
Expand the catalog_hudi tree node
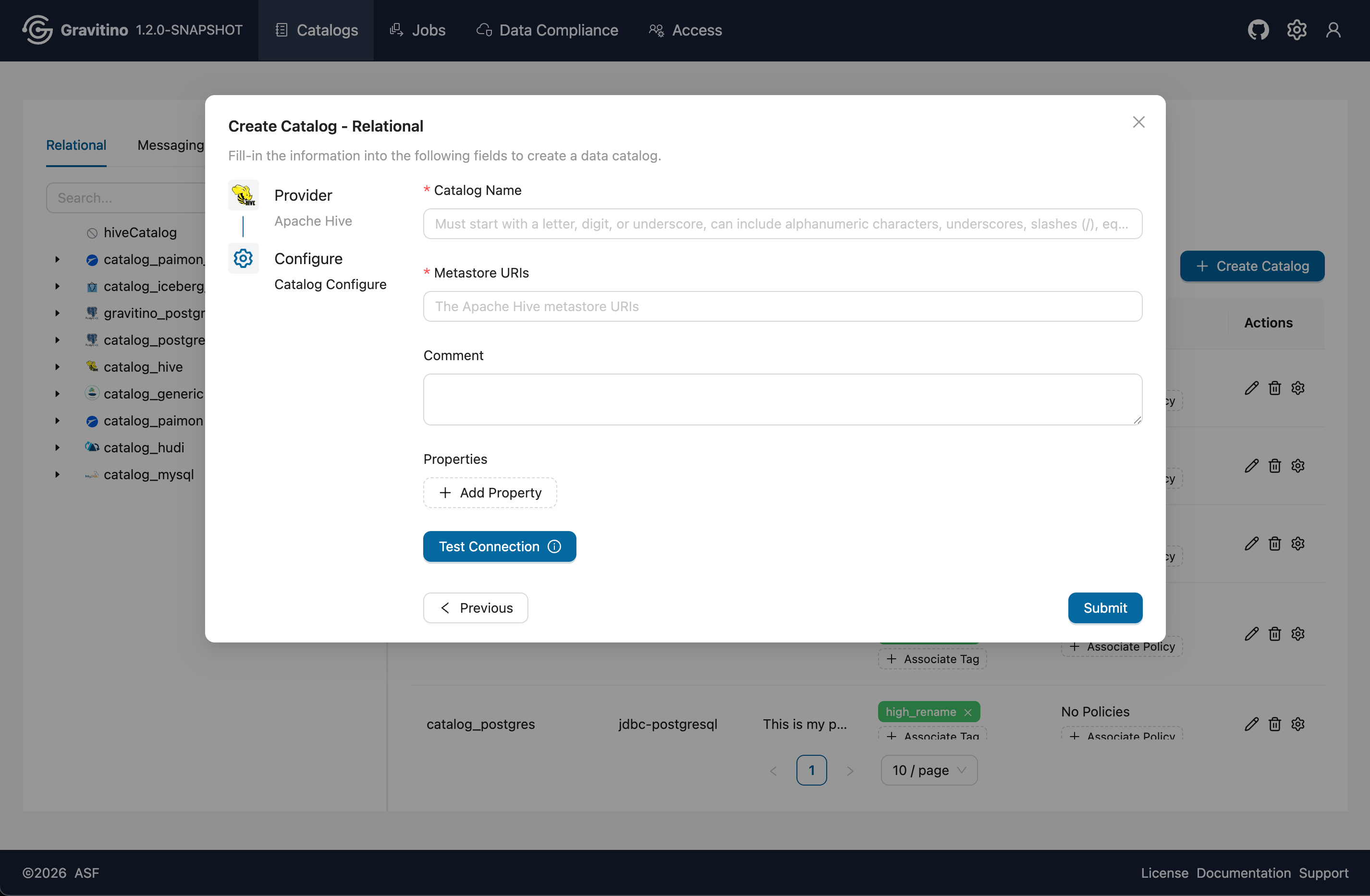click(x=58, y=447)
